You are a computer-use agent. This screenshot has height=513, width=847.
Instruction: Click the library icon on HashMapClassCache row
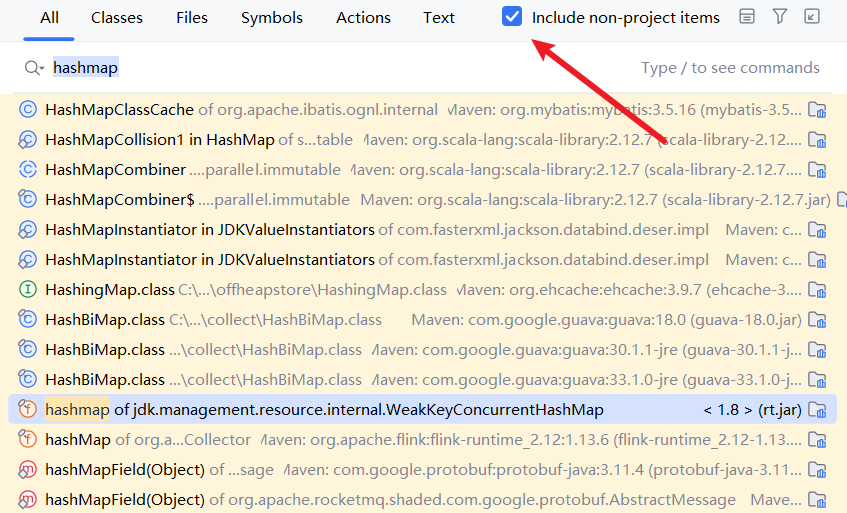pos(817,110)
